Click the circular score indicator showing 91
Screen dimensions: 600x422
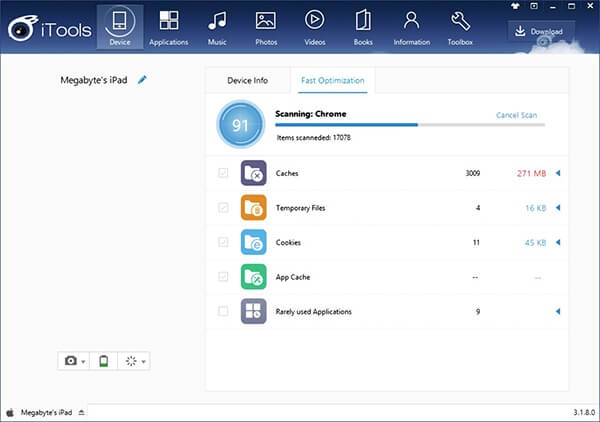240,124
